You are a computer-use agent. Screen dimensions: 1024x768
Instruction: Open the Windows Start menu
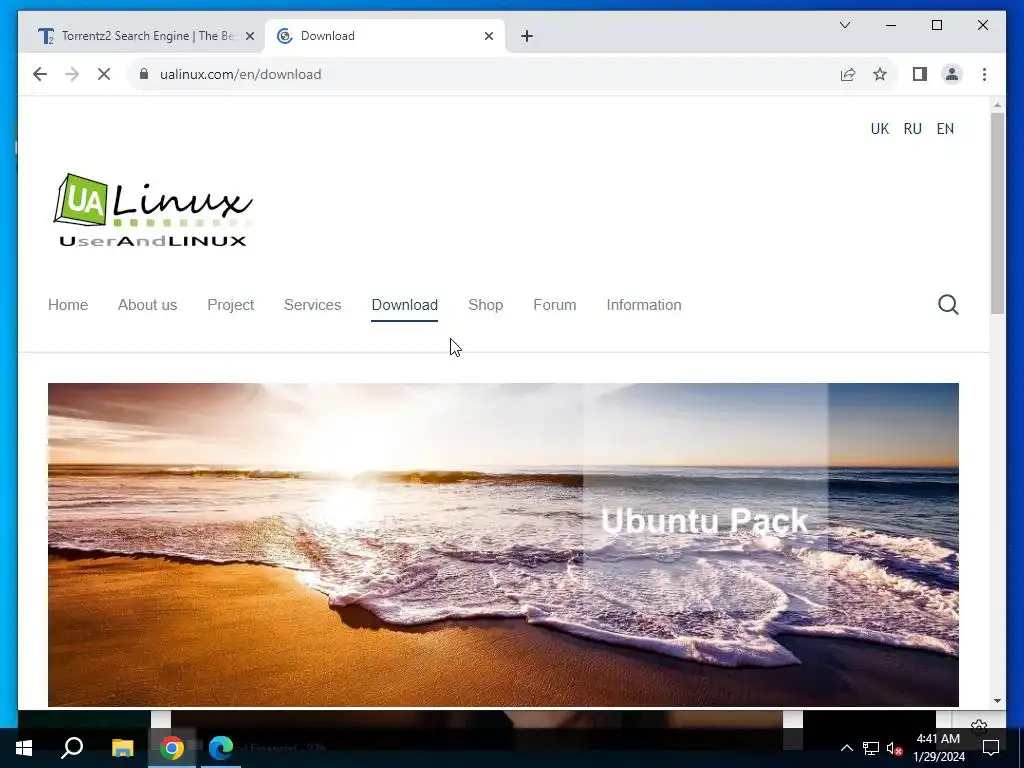[24, 748]
